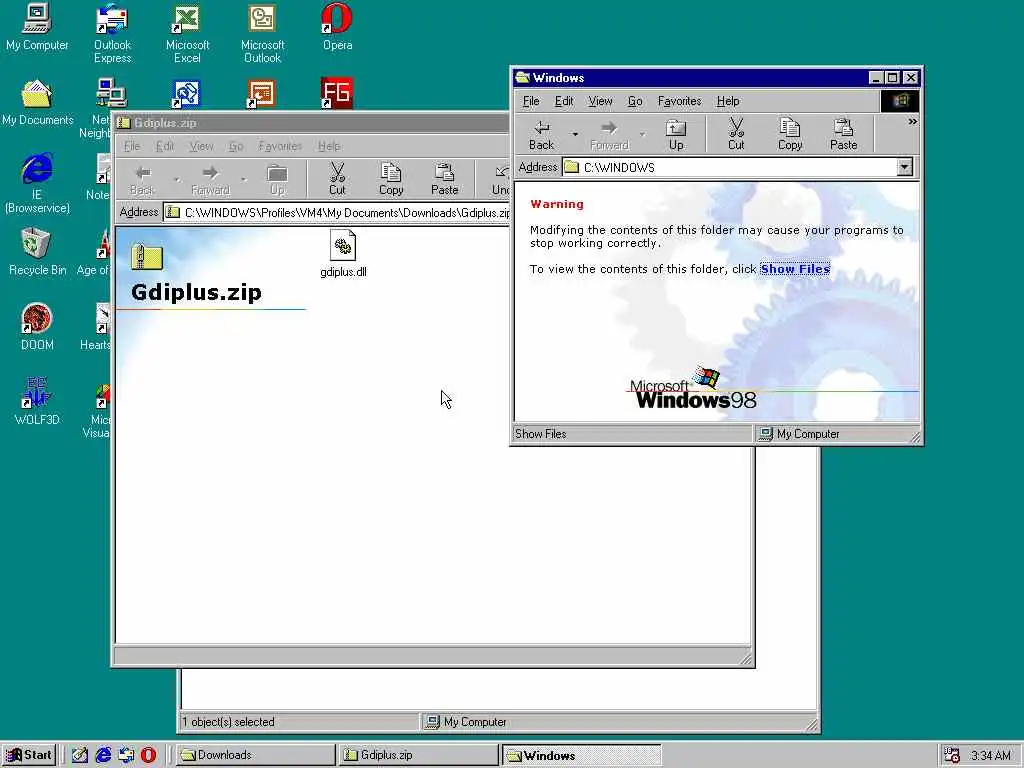1024x768 pixels.
Task: Launch DOOM desktop shortcut
Action: [x=37, y=327]
